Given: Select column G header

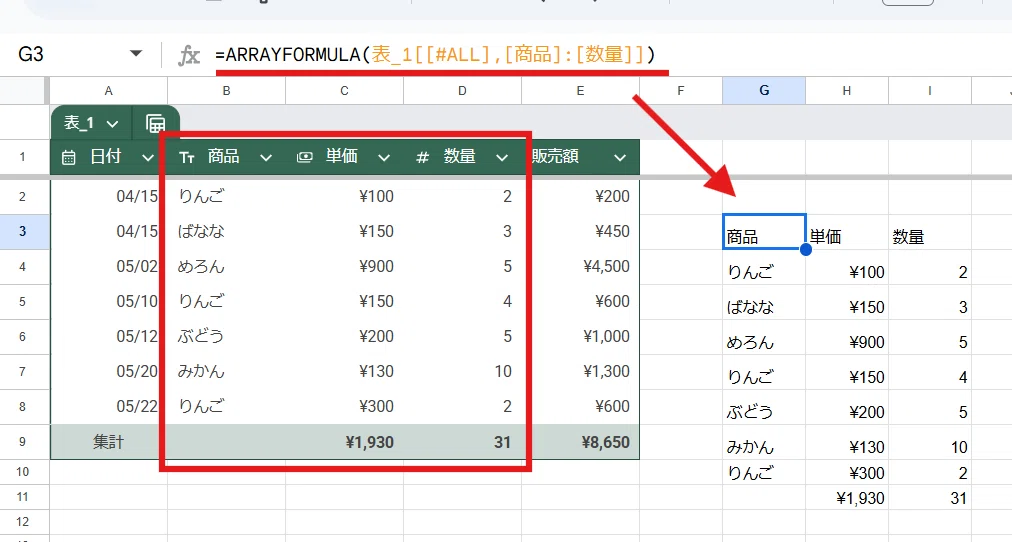Looking at the screenshot, I should click(764, 91).
